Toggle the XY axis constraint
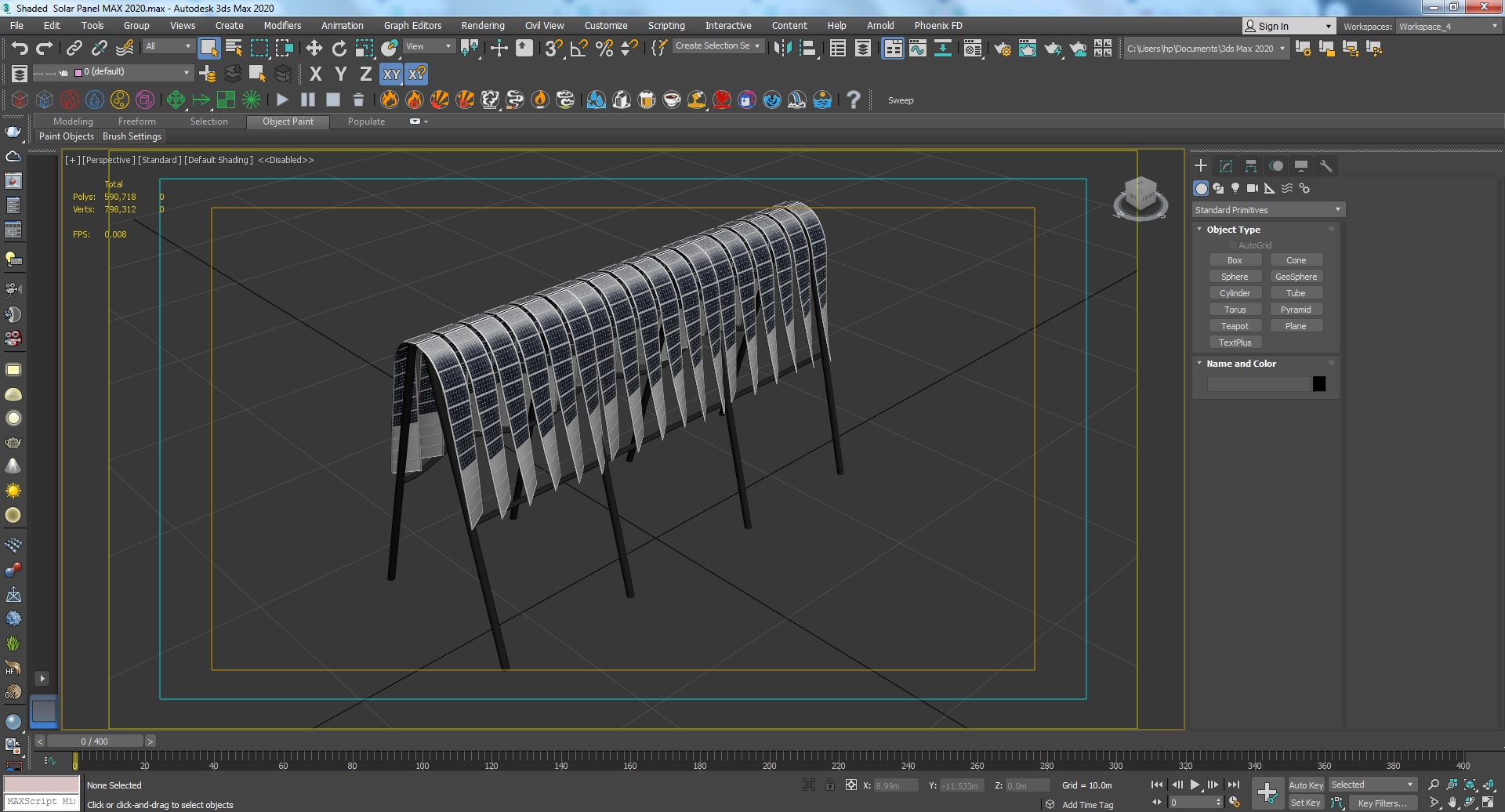This screenshot has height=812, width=1505. [391, 74]
